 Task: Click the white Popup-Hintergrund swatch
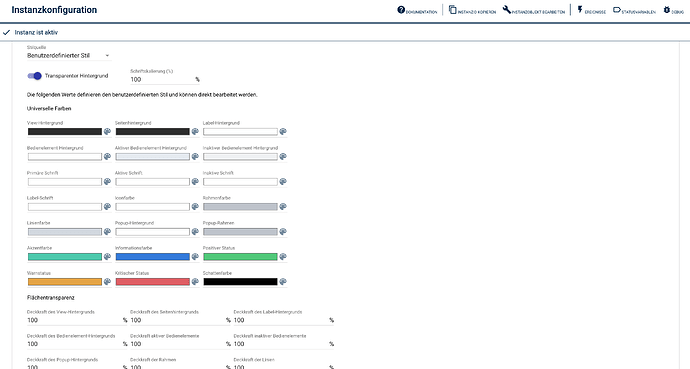[153, 232]
